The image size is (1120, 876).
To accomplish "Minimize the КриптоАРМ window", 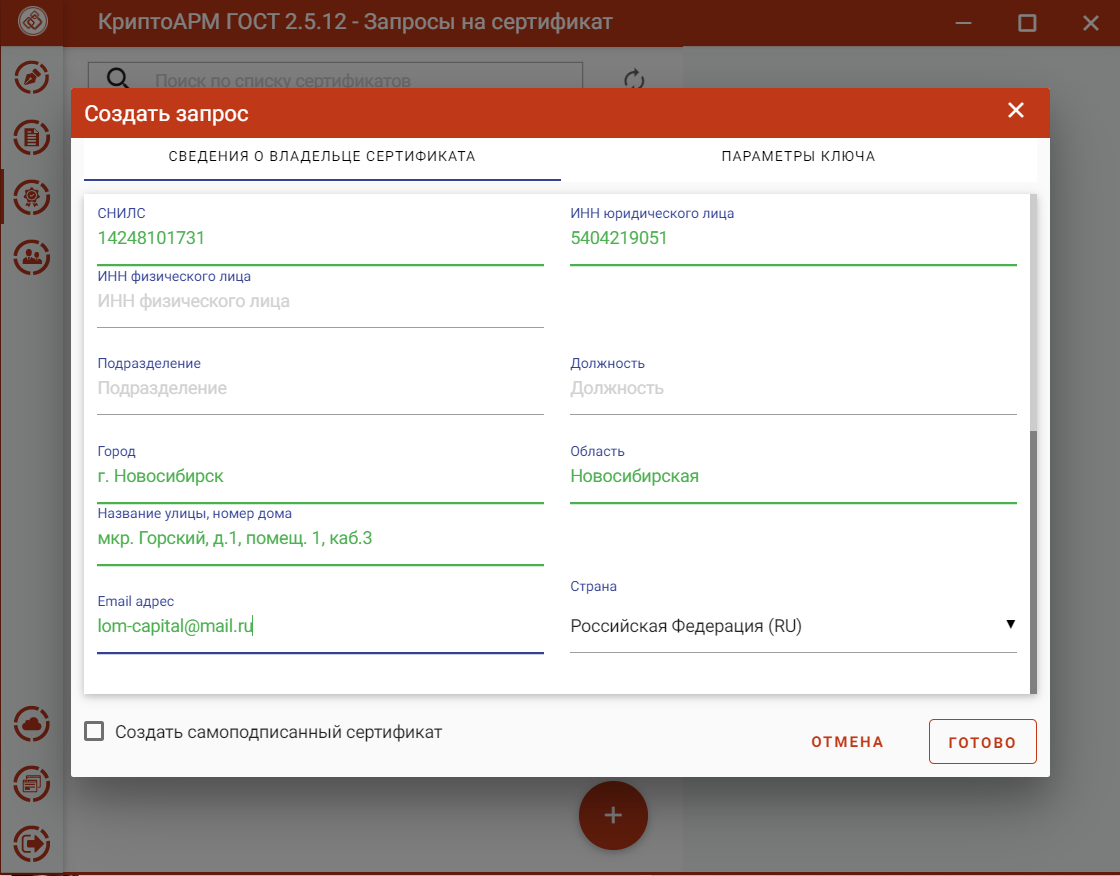I will pyautogui.click(x=964, y=23).
